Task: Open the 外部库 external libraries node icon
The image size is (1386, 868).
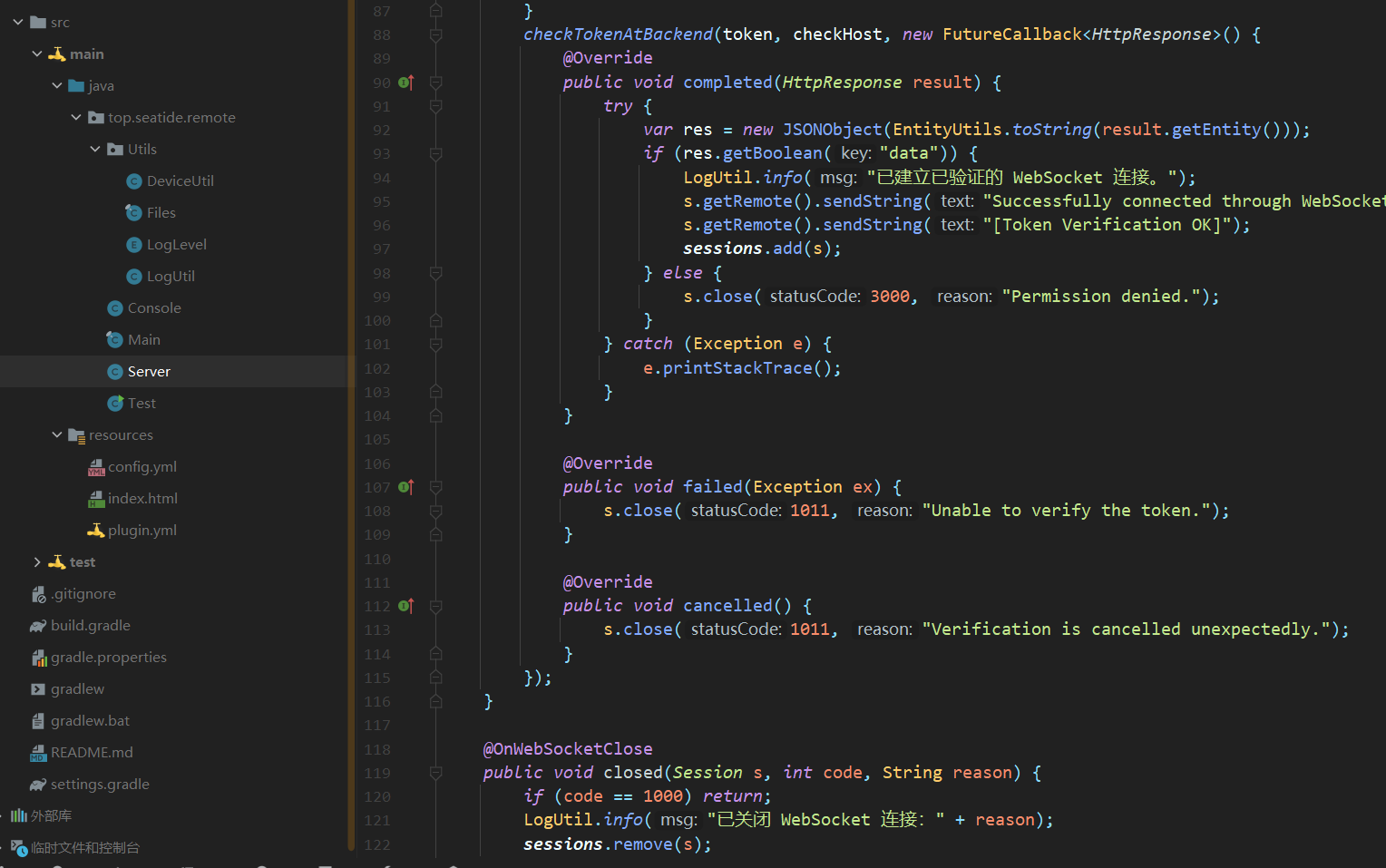Action: [19, 815]
